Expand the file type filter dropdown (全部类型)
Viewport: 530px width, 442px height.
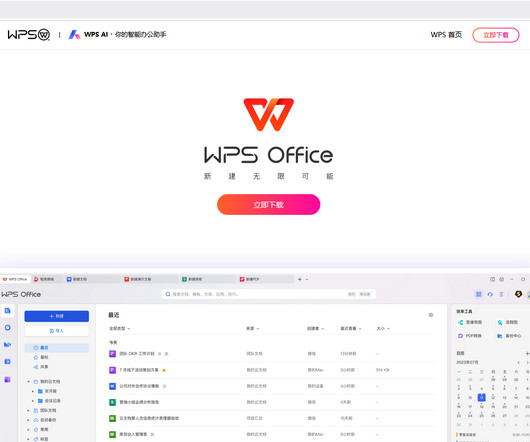pos(120,328)
